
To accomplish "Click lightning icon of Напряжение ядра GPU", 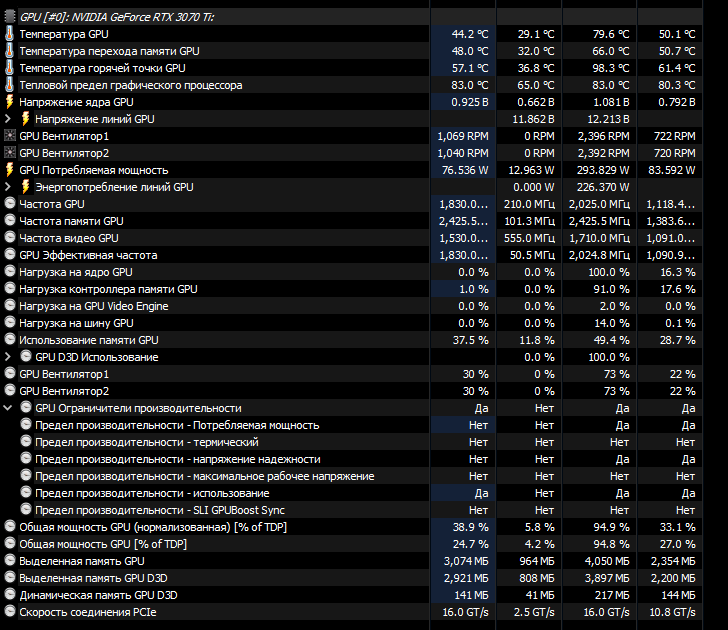I will (x=9, y=102).
